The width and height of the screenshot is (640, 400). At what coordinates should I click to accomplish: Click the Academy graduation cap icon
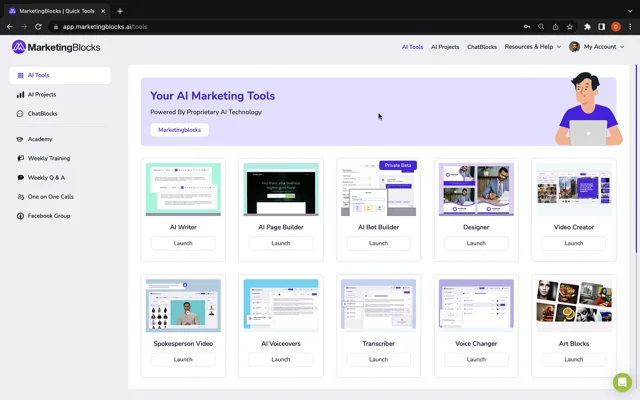20,139
